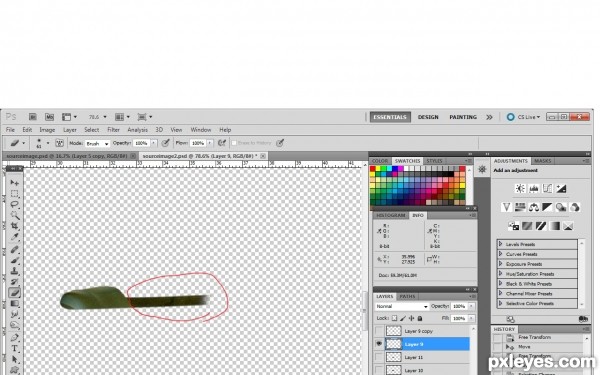Add a Color Balance adjustment

coord(534,207)
